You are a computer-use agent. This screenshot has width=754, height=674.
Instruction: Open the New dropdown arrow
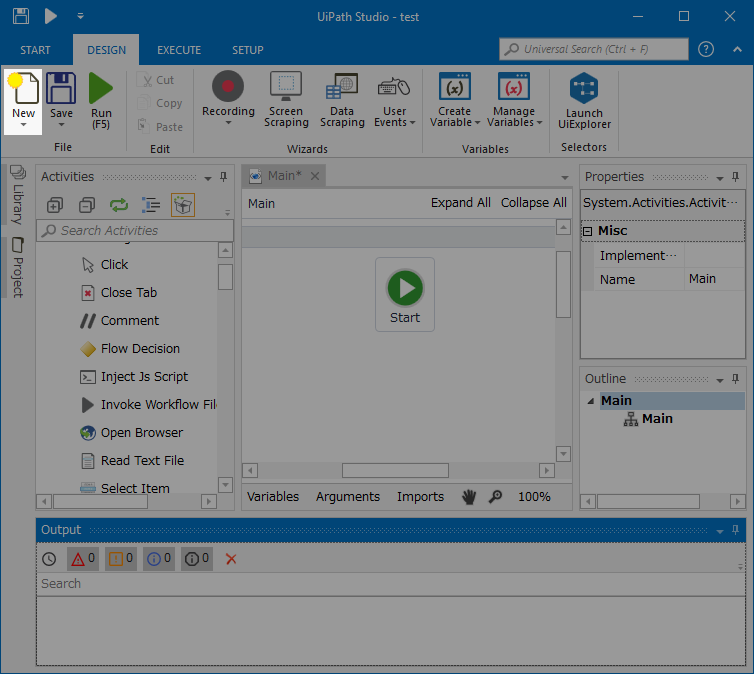(23, 125)
